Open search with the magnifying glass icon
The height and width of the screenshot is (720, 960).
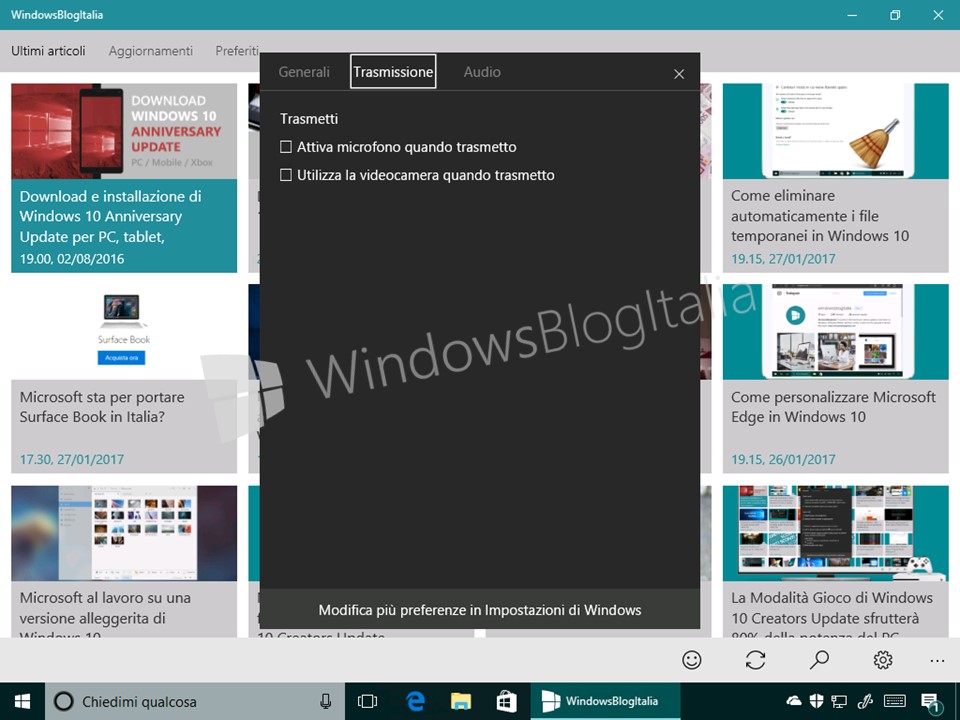(x=819, y=660)
